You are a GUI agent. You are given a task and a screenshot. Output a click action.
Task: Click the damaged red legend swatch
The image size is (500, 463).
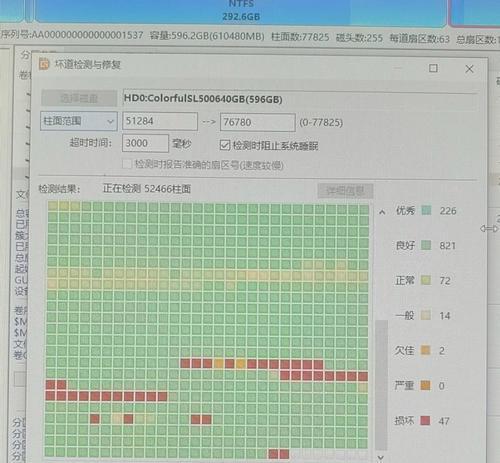(x=425, y=420)
